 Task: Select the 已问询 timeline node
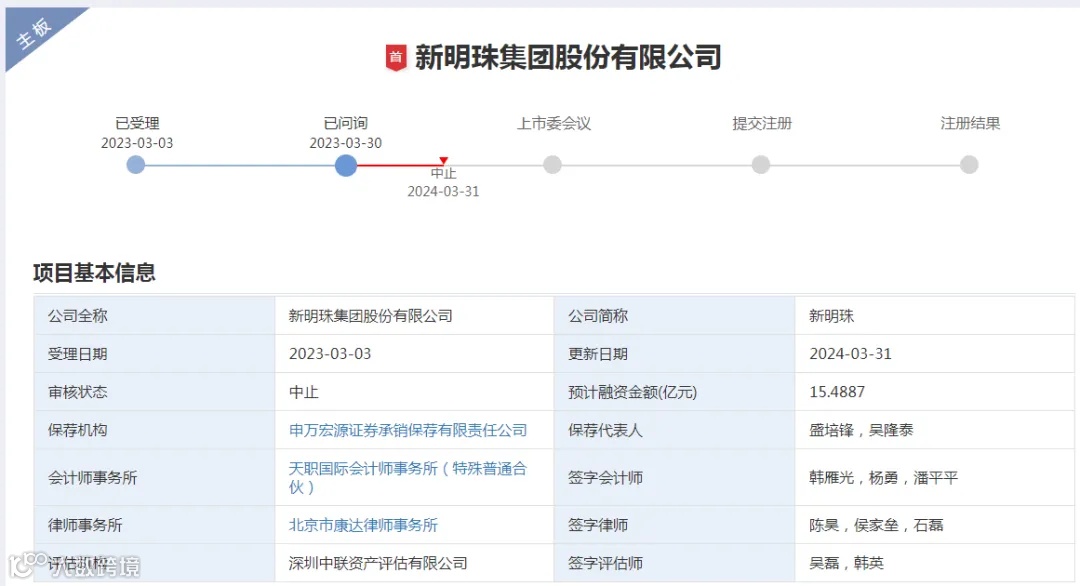pos(346,165)
